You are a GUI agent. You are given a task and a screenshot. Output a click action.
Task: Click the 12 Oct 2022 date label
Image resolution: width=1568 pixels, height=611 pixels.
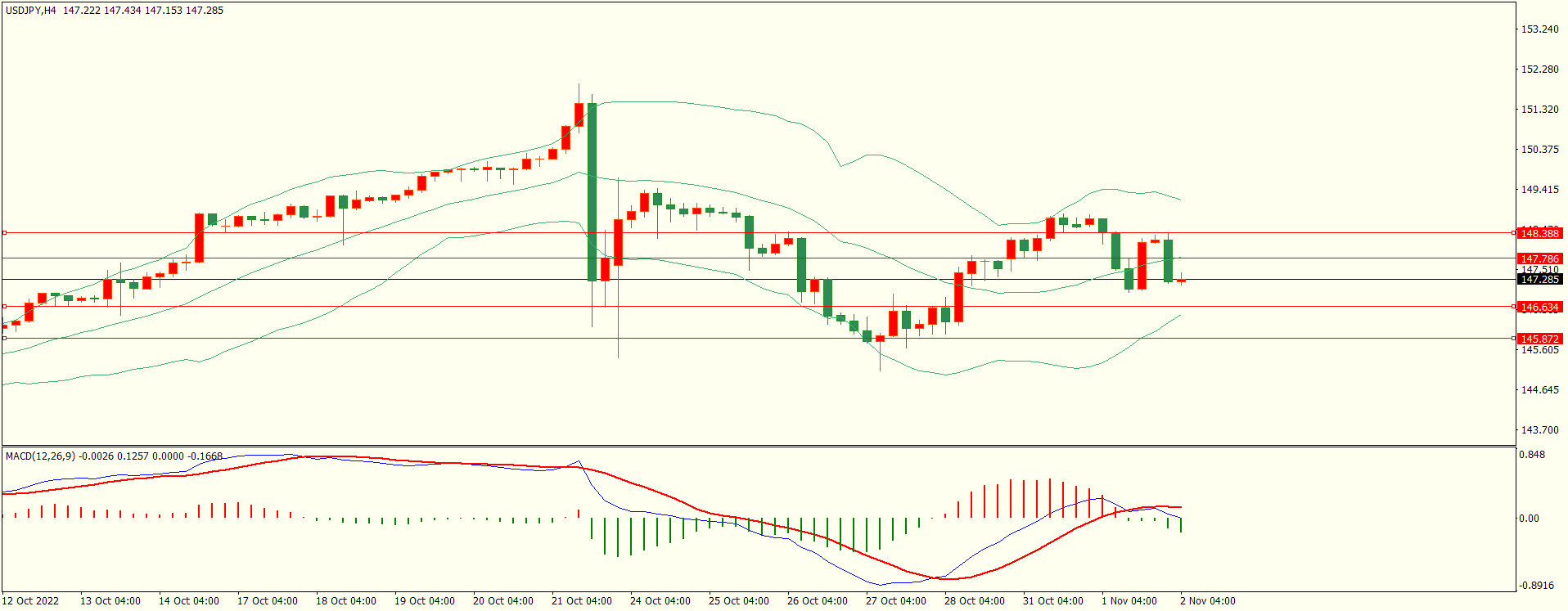pos(31,601)
